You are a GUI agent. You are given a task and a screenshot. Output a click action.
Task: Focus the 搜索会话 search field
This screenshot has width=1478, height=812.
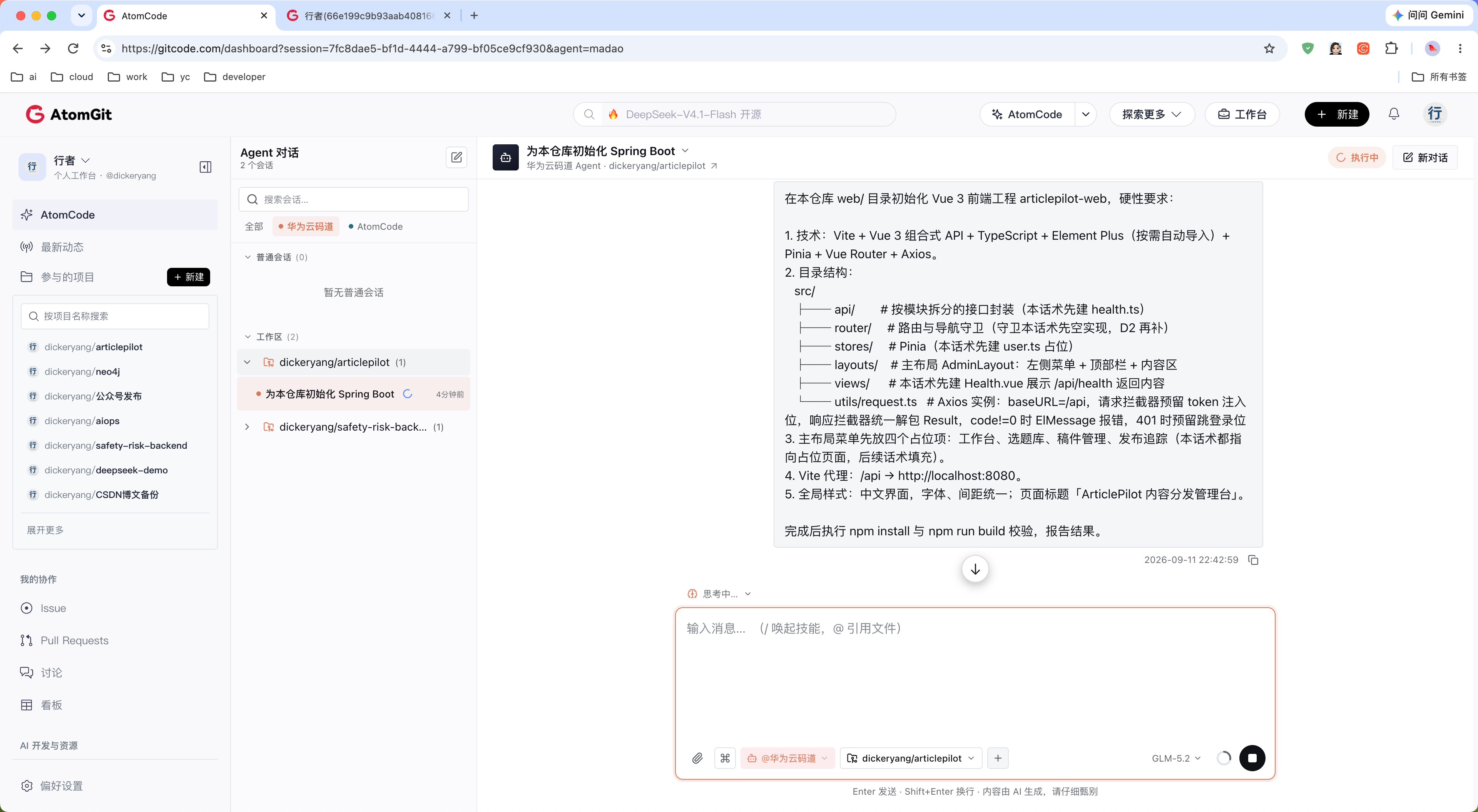(x=353, y=199)
